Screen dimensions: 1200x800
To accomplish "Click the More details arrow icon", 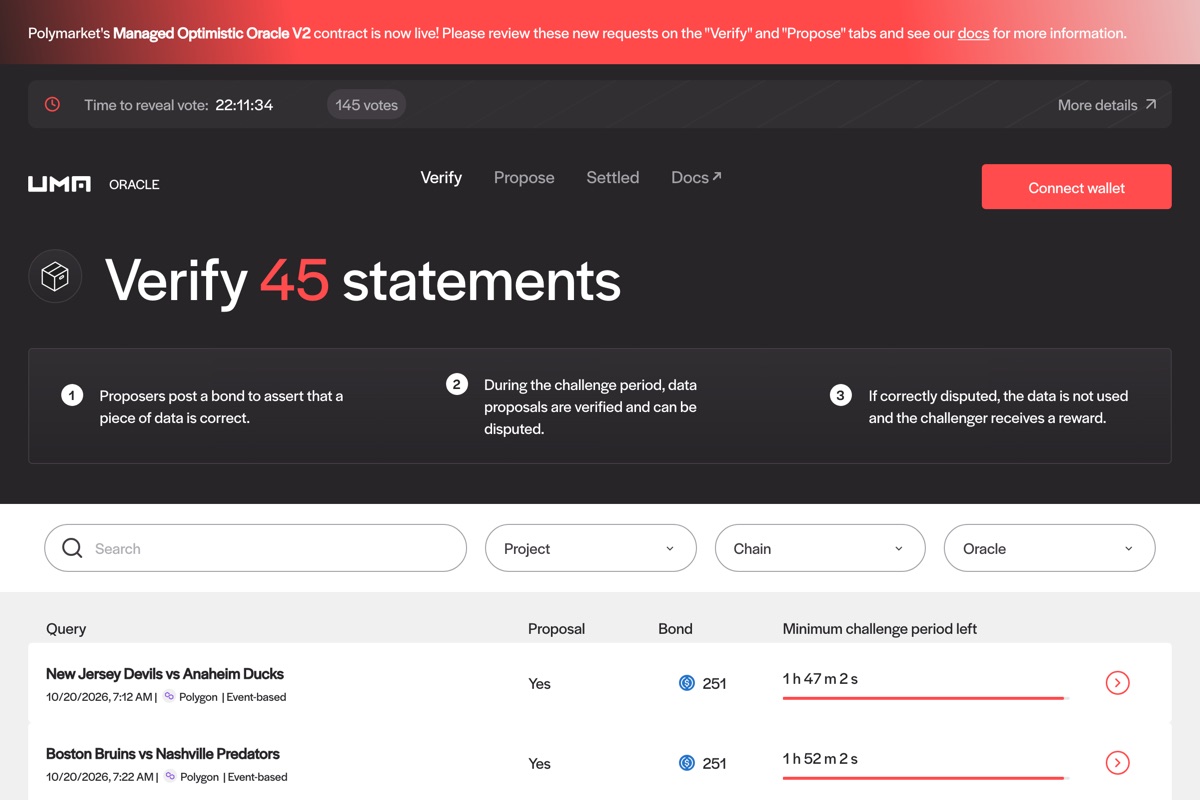I will (1151, 104).
